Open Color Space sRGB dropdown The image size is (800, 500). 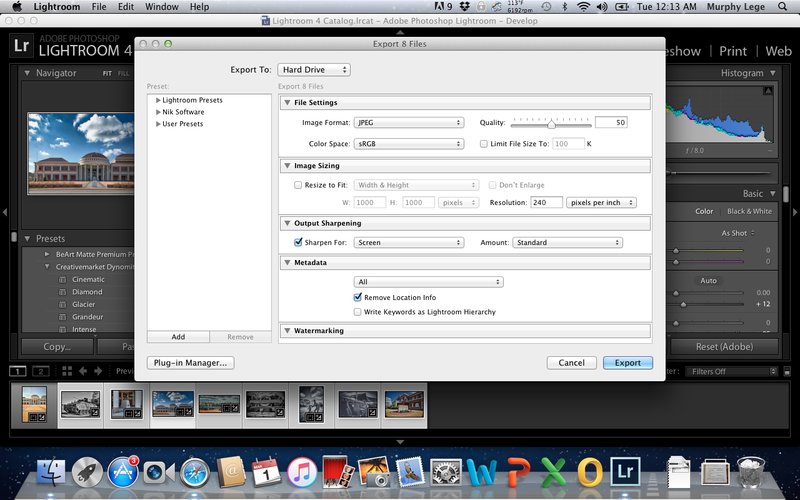click(409, 144)
